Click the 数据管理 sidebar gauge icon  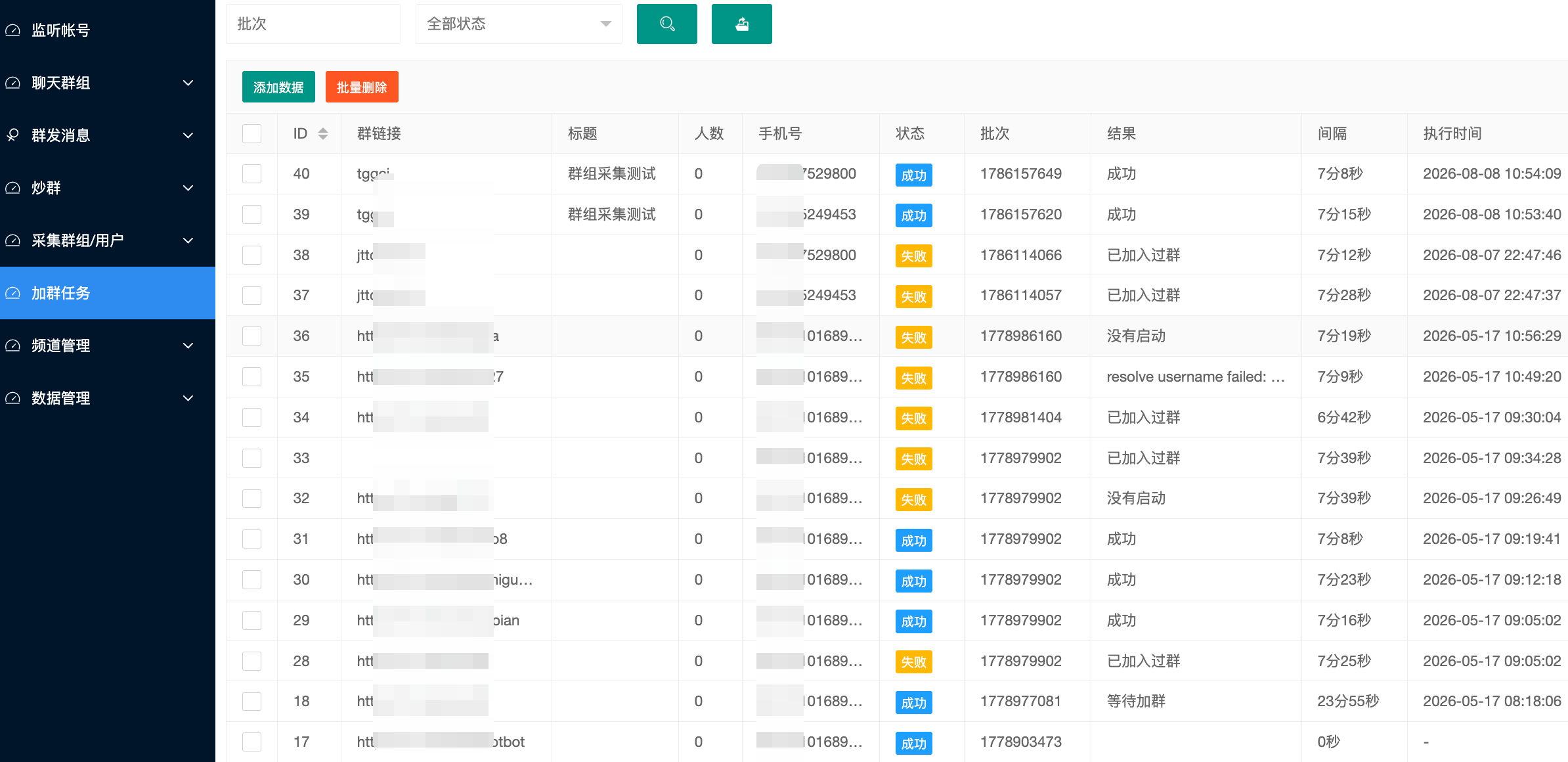pos(13,398)
